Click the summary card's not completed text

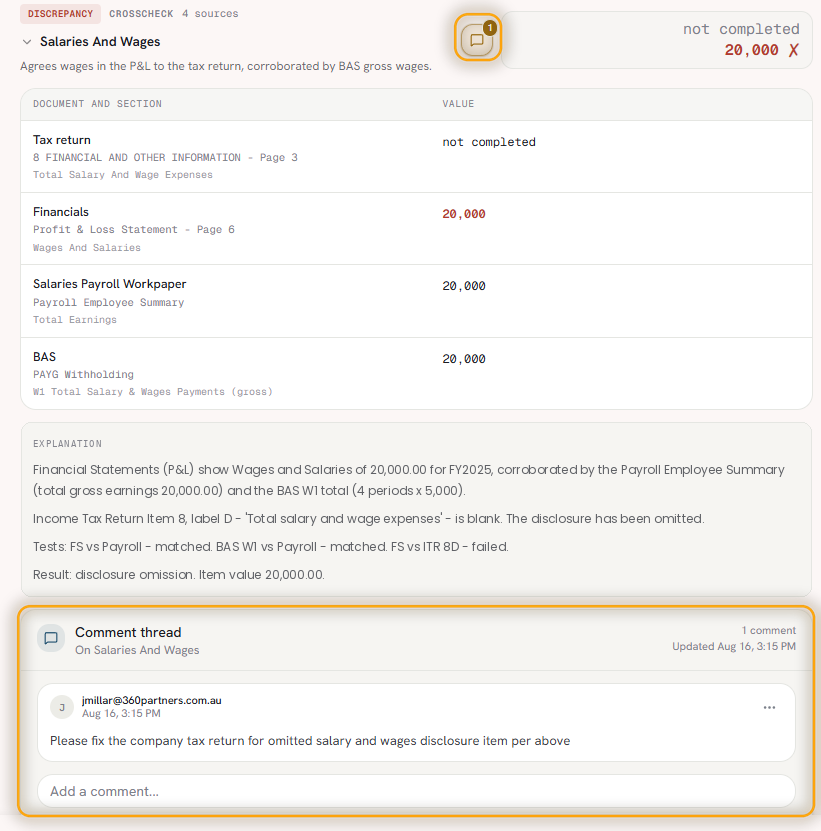(741, 29)
